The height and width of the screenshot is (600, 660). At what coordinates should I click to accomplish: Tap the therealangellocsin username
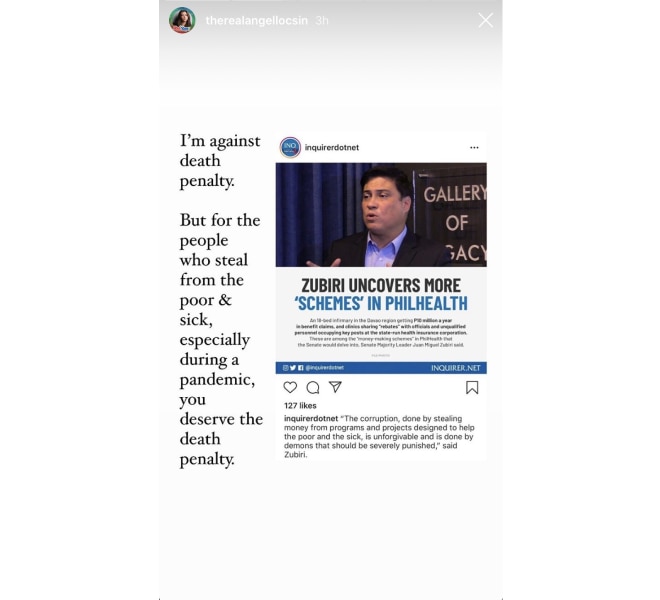256,21
